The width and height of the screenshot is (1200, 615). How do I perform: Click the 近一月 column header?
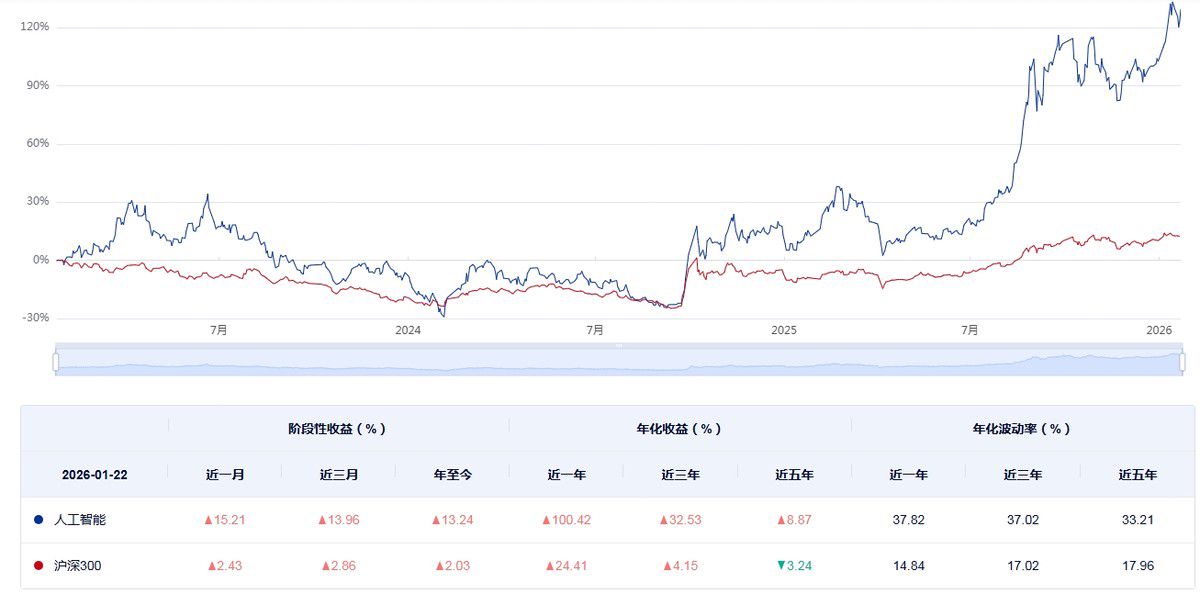point(224,474)
